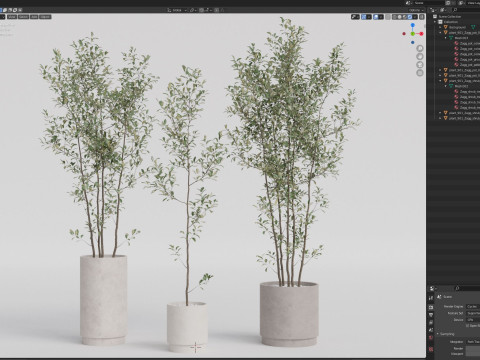The width and height of the screenshot is (480, 360).
Task: Open the Render Engine dropdown showing Cycles
Action: [x=473, y=307]
